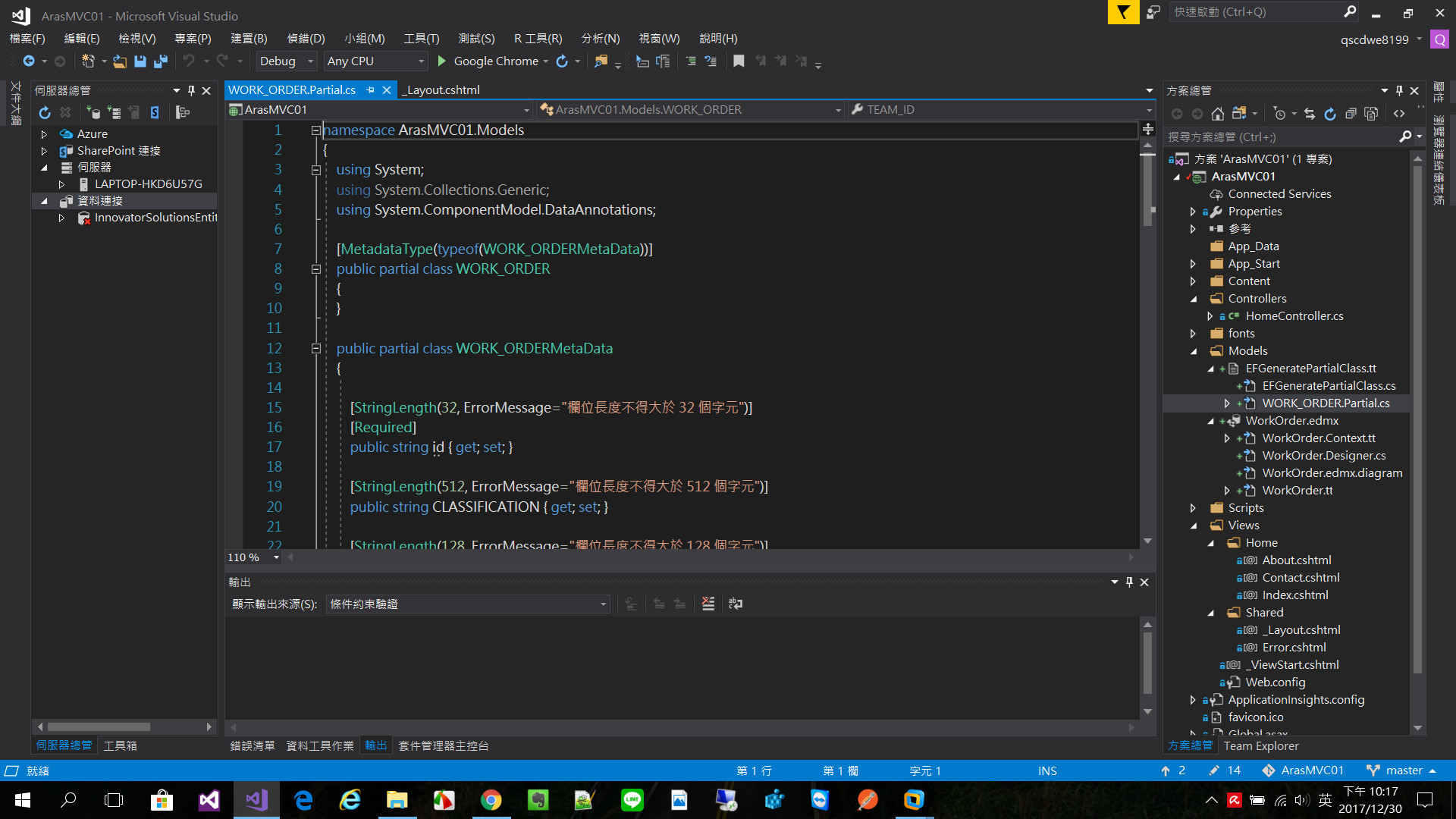The width and height of the screenshot is (1456, 819).
Task: Click the Home icon in Solution Explorer
Action: tap(1217, 114)
